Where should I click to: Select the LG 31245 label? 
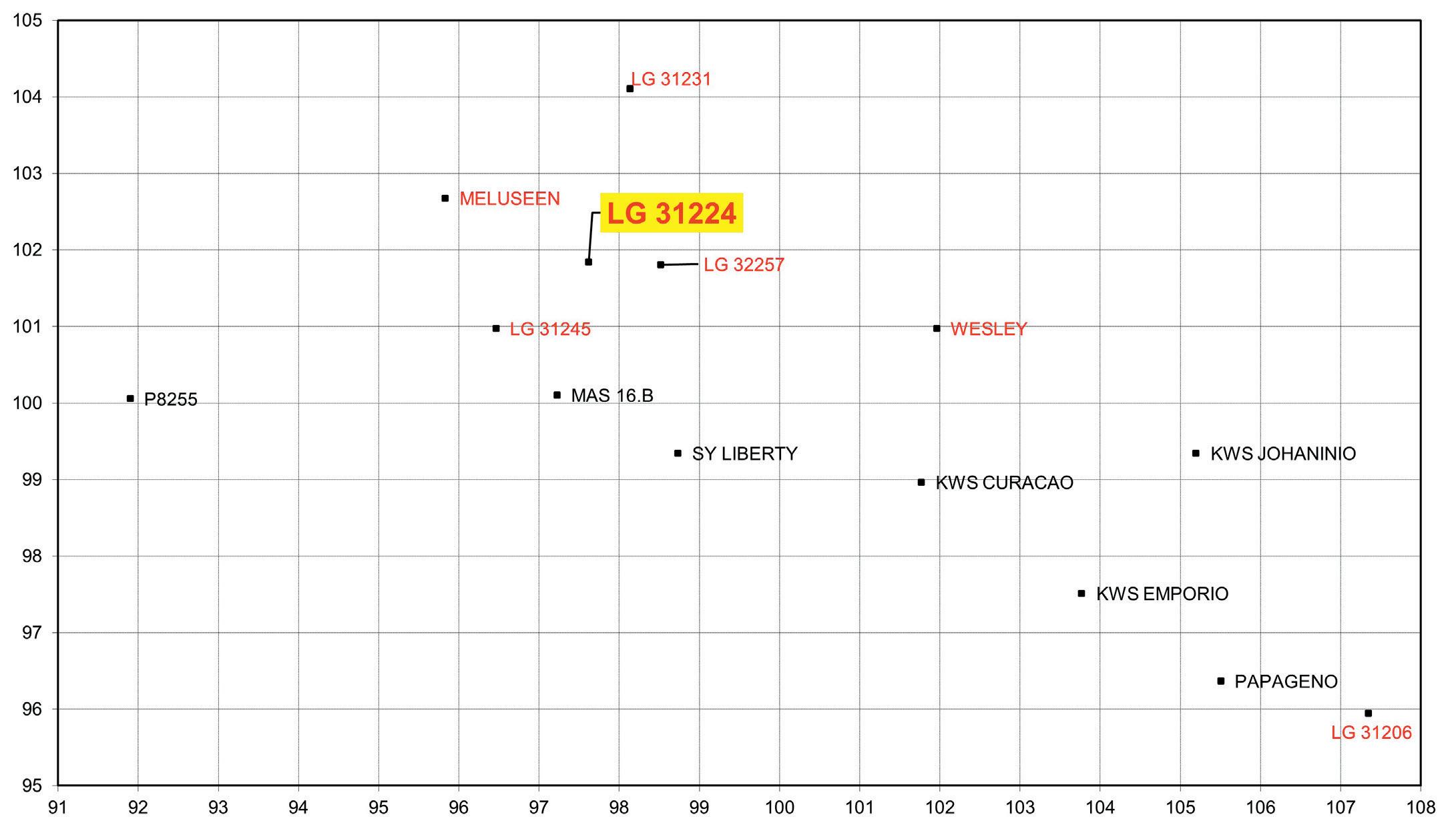coord(550,329)
